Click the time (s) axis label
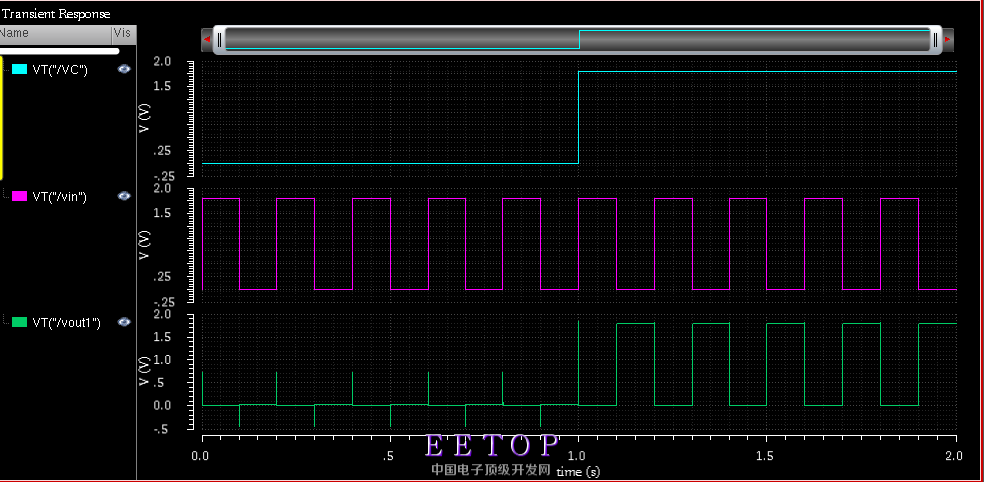984x482 pixels. tap(577, 471)
